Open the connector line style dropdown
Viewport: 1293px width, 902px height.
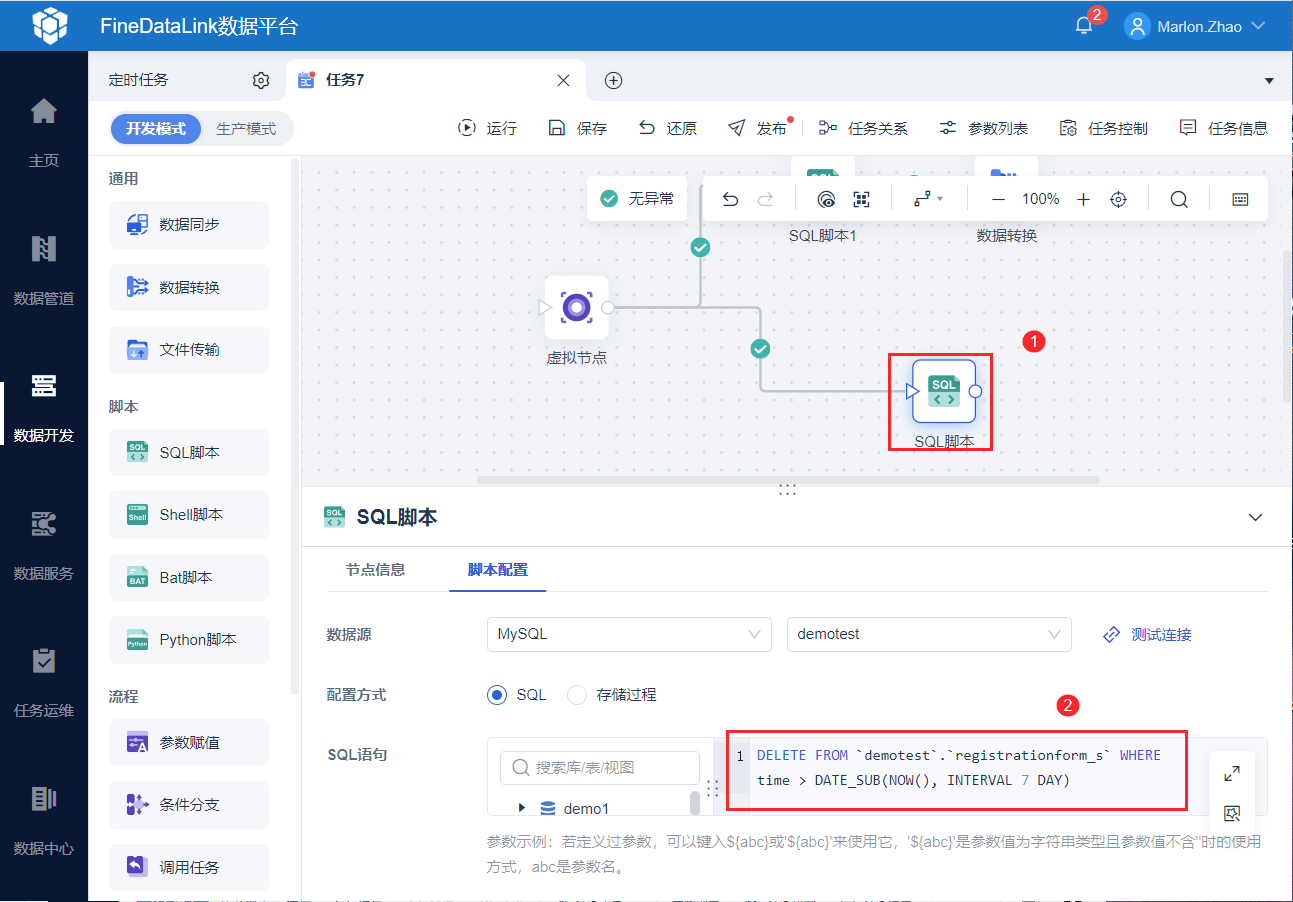click(929, 199)
